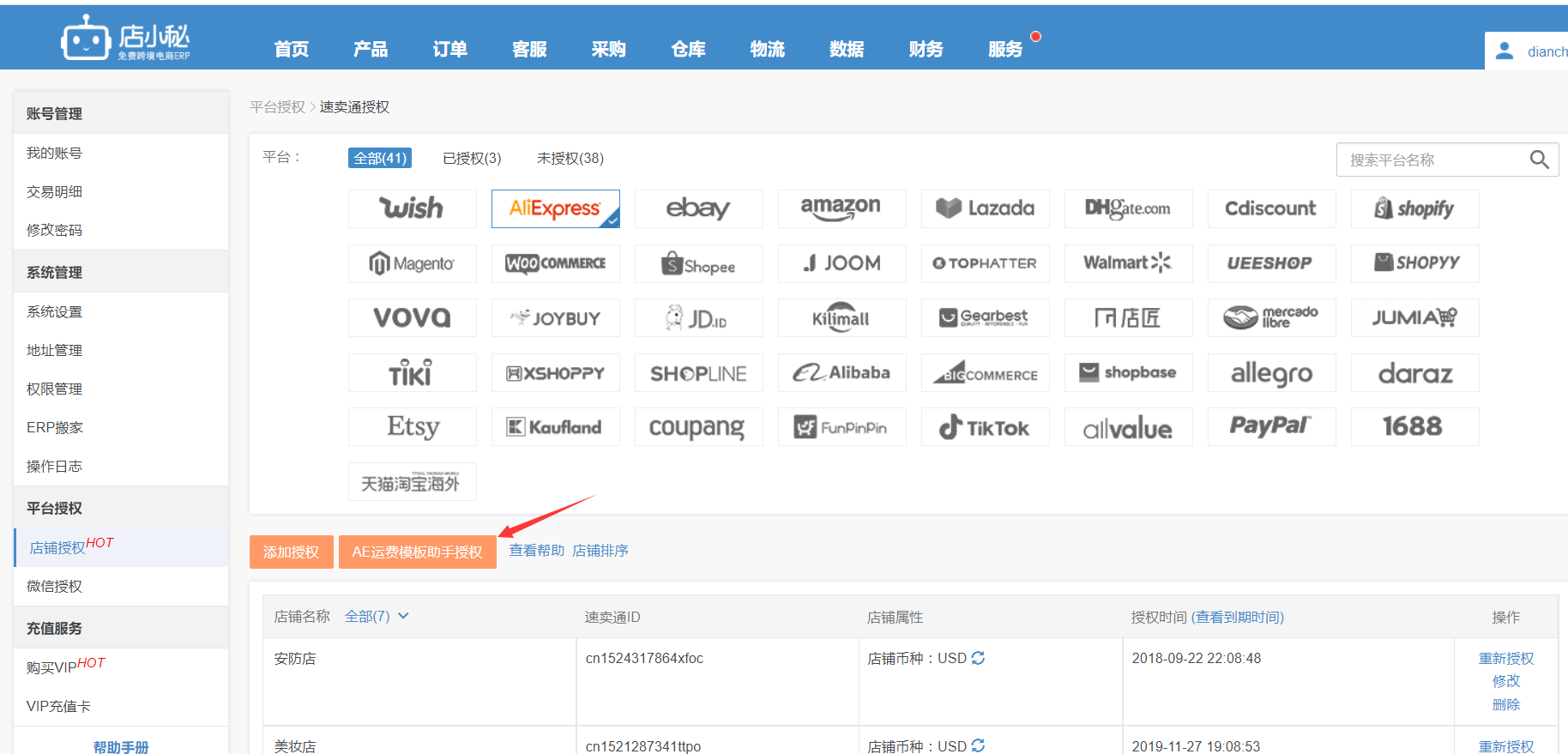Select the Wish platform logo

coord(412,208)
